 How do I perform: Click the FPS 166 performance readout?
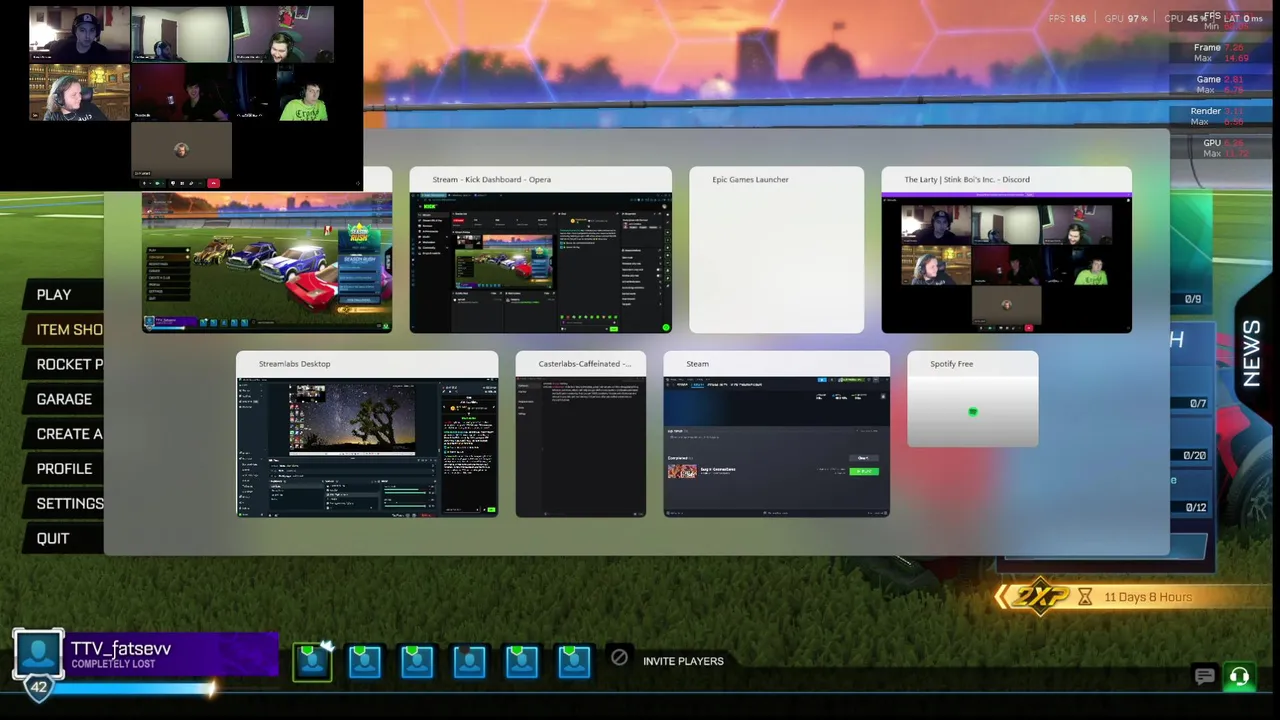pyautogui.click(x=1067, y=18)
